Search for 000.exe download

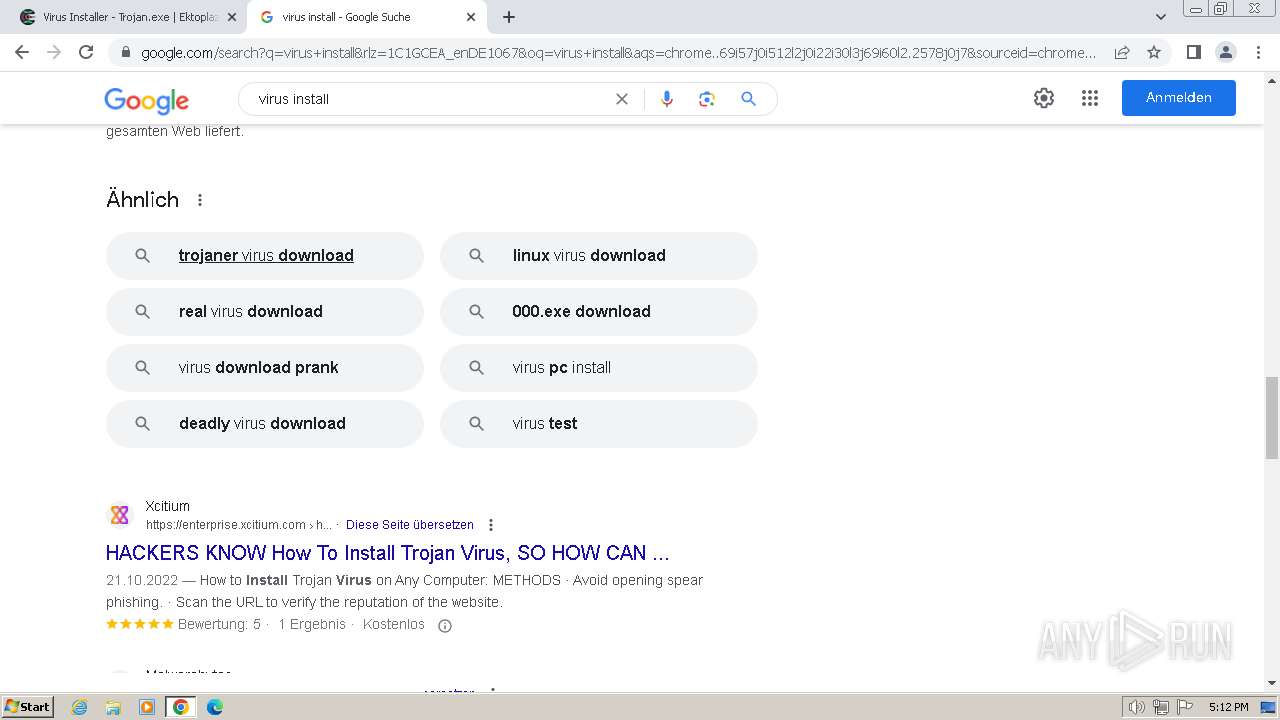[599, 312]
